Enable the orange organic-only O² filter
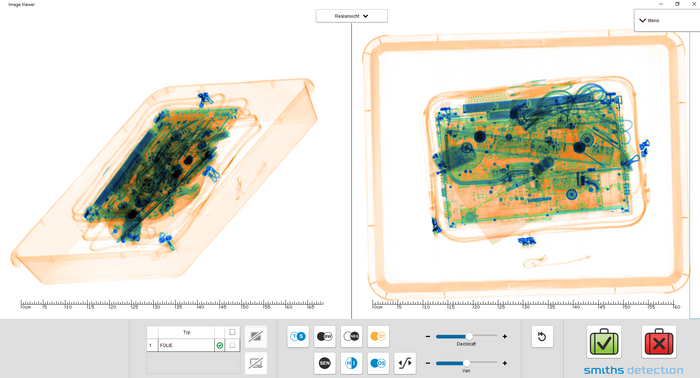 [378, 336]
